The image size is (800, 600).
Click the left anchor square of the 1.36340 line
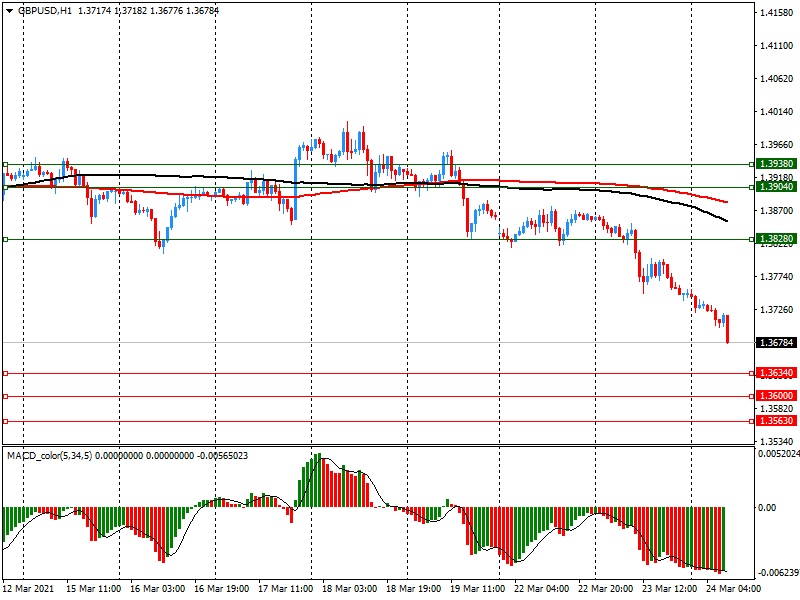[x=5, y=373]
